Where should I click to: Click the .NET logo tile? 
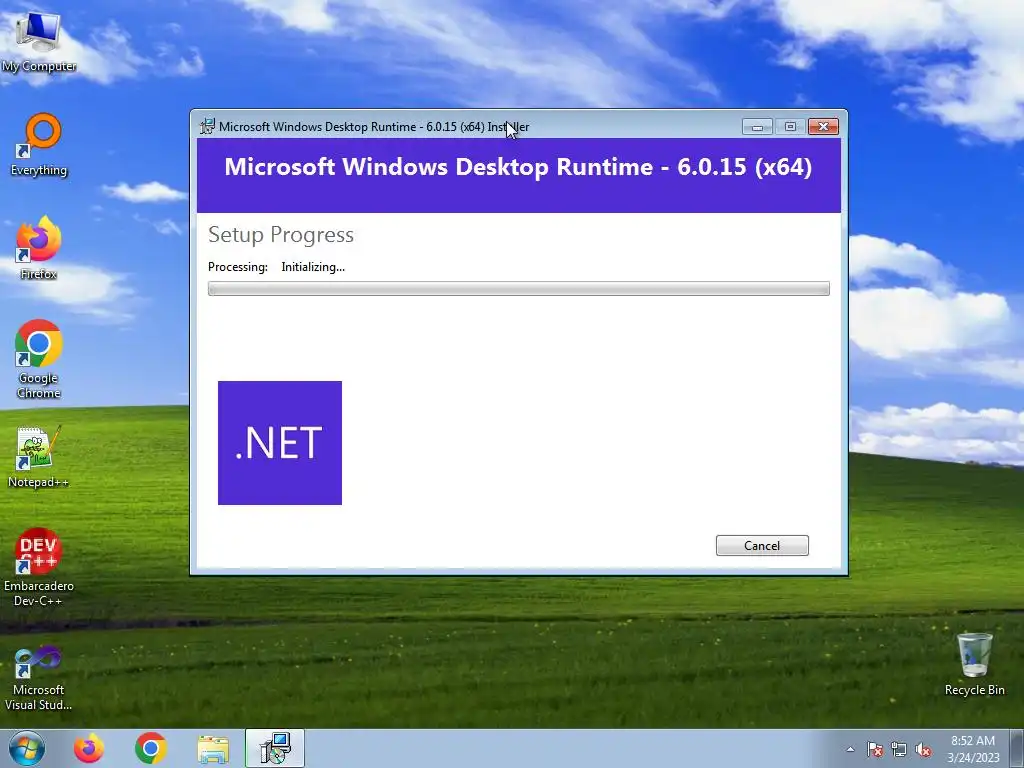(280, 442)
